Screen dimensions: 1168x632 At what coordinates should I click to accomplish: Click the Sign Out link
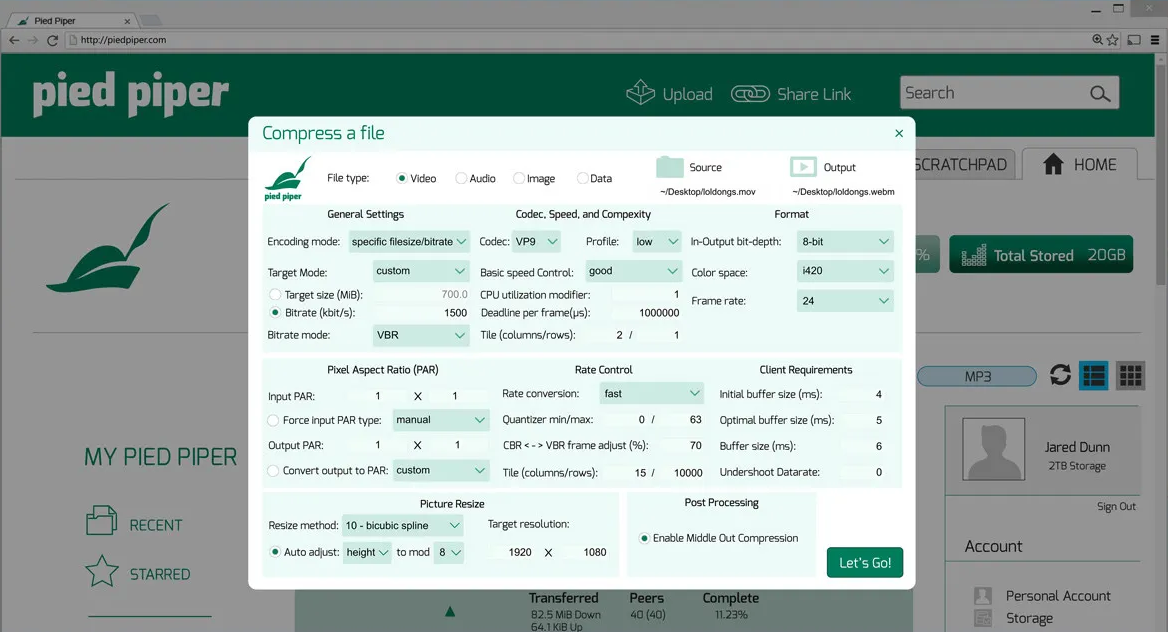pos(1116,507)
